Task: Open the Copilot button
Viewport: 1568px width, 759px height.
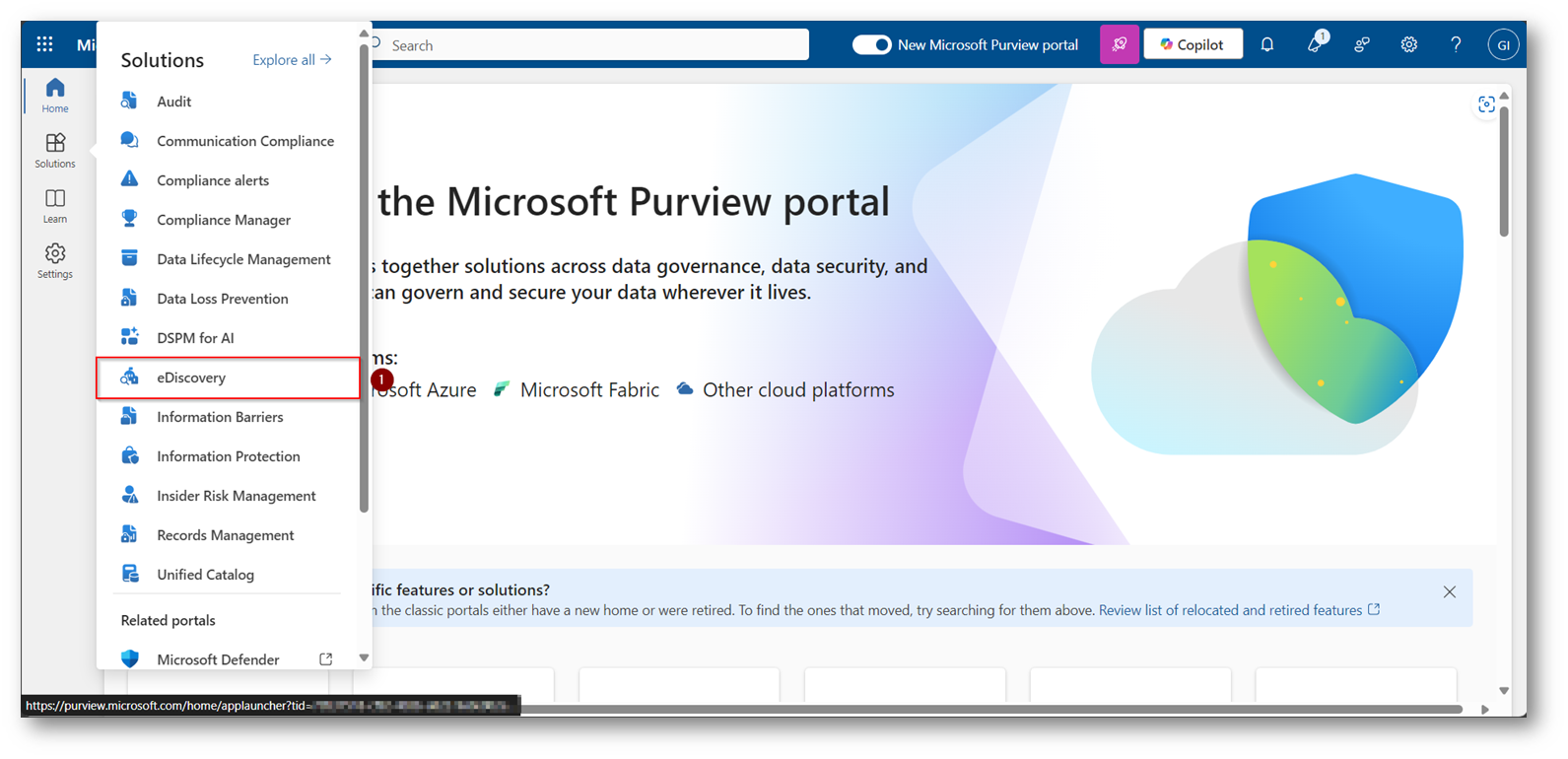Action: 1193,44
